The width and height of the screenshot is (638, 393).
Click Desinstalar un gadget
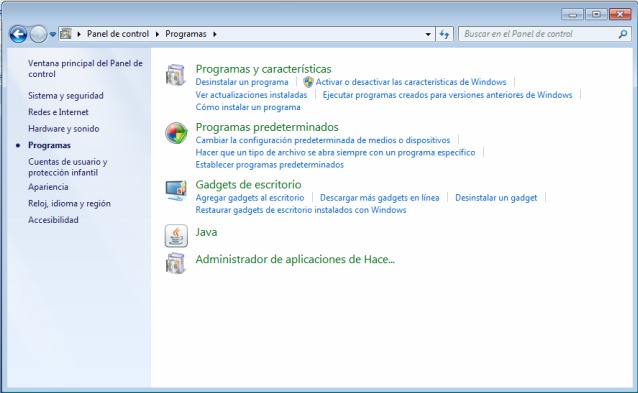pos(496,198)
